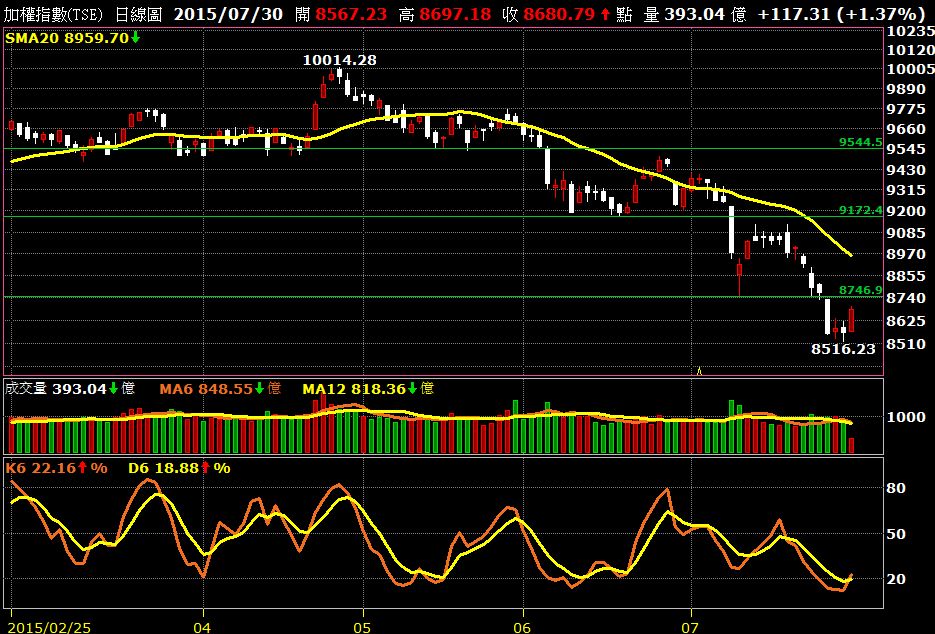935x634 pixels.
Task: Click the K6 22.16% stochastic label
Action: point(57,468)
